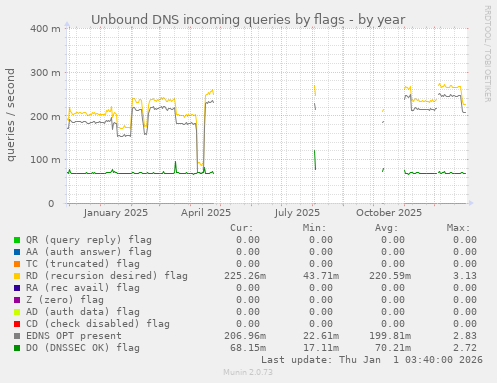497x383 pixels.
Task: Click the 'July 2025' x-axis label
Action: (x=297, y=213)
